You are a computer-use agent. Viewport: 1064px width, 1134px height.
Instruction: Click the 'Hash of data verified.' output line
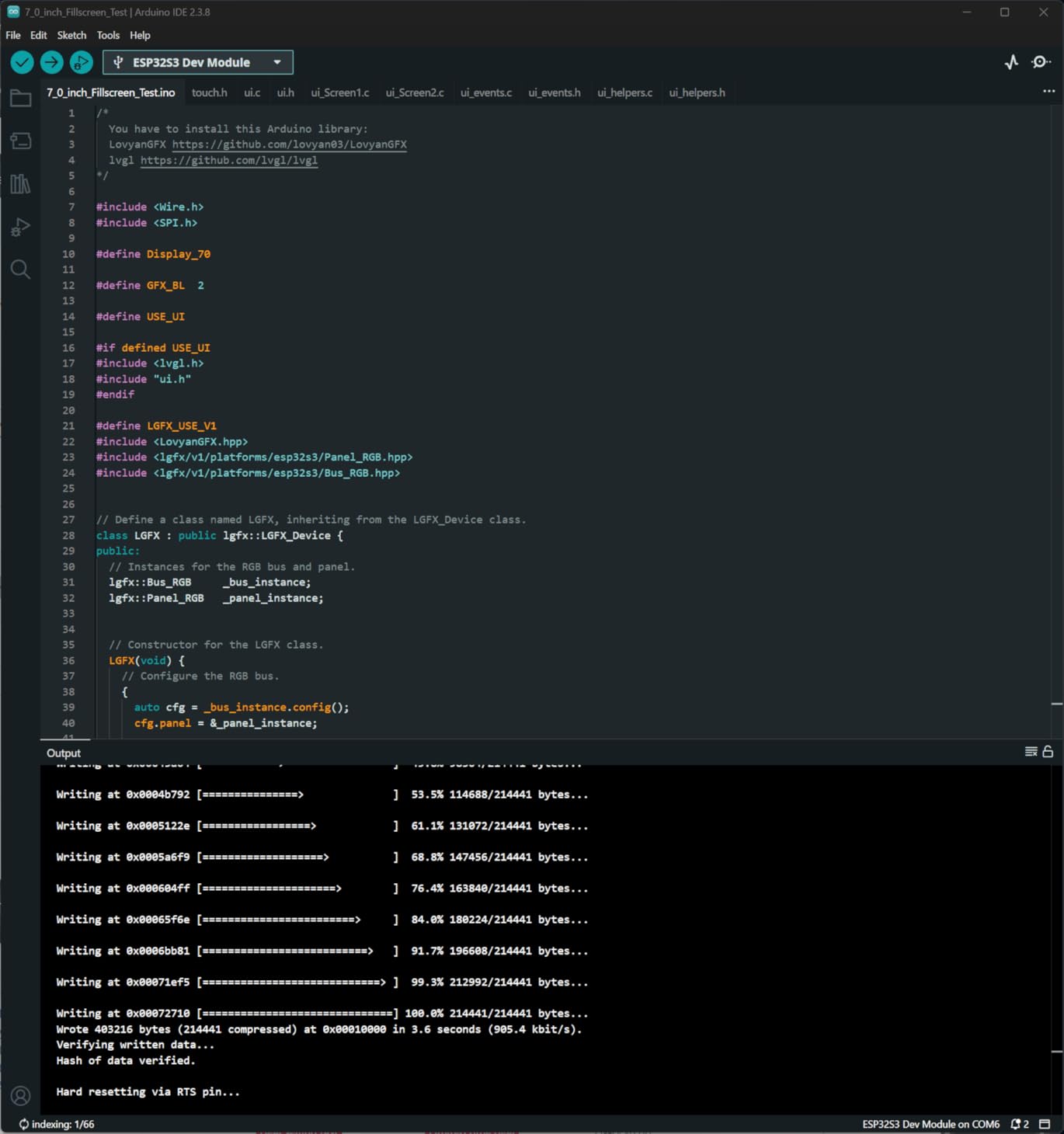(x=126, y=1060)
